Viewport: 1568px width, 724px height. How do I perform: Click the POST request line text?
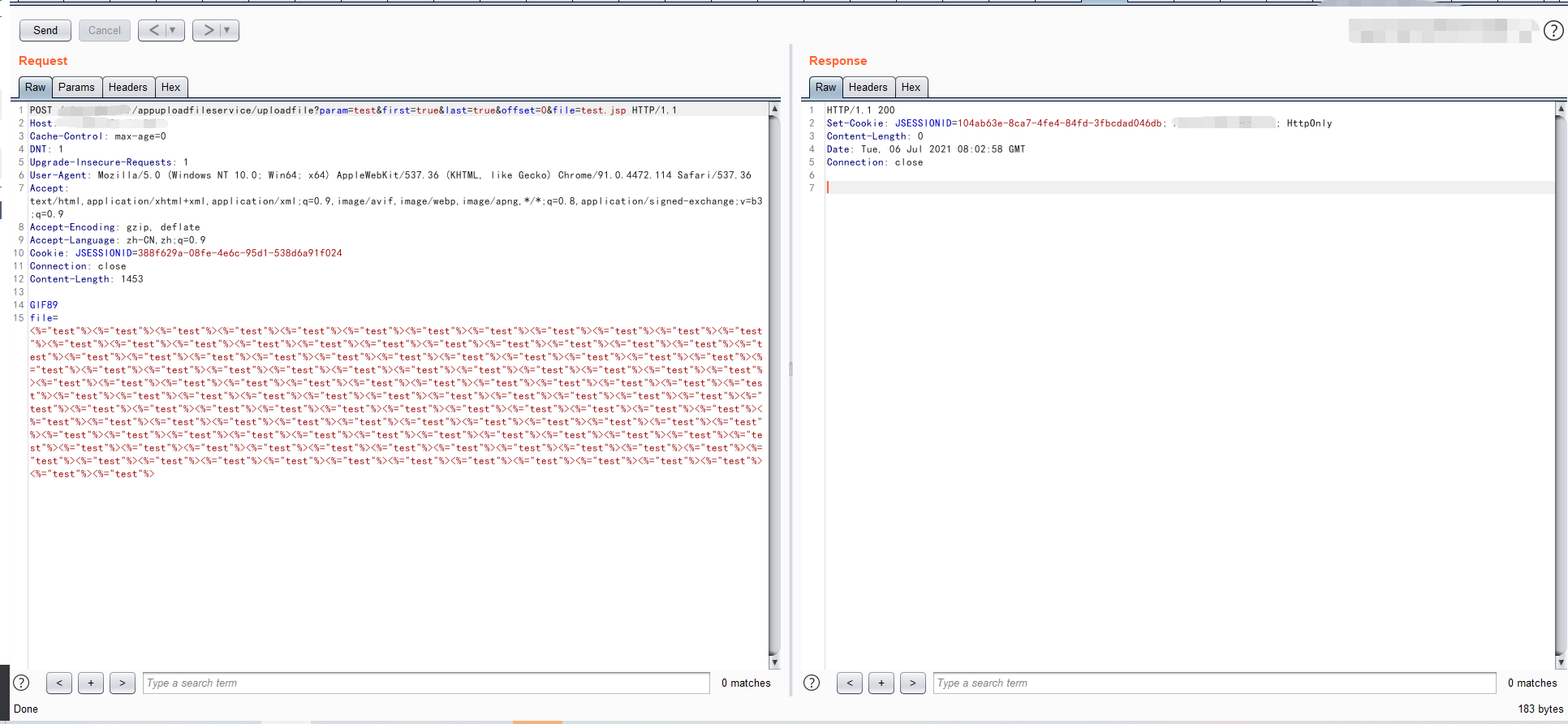click(353, 110)
